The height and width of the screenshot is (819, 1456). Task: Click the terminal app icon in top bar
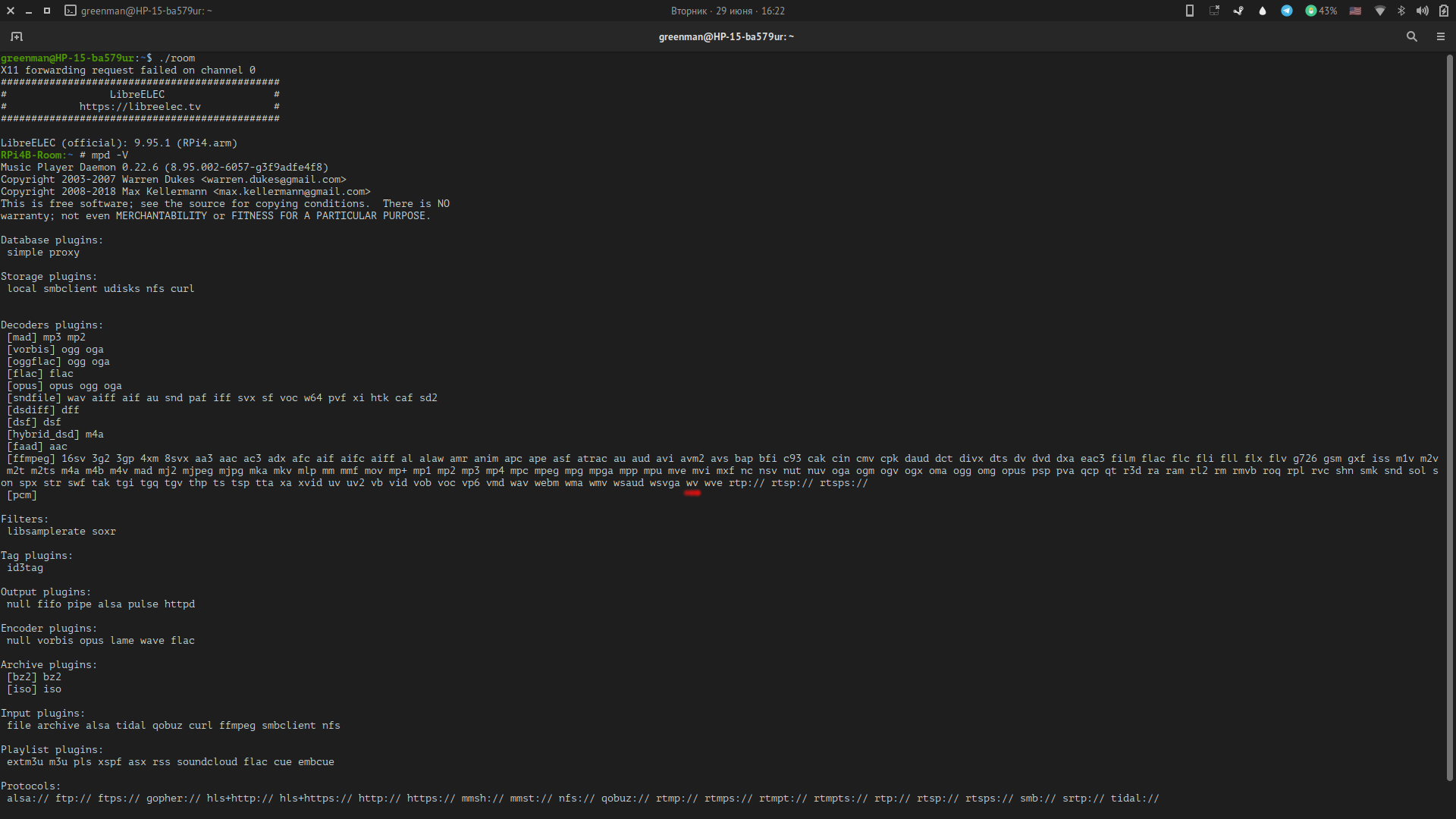[71, 11]
